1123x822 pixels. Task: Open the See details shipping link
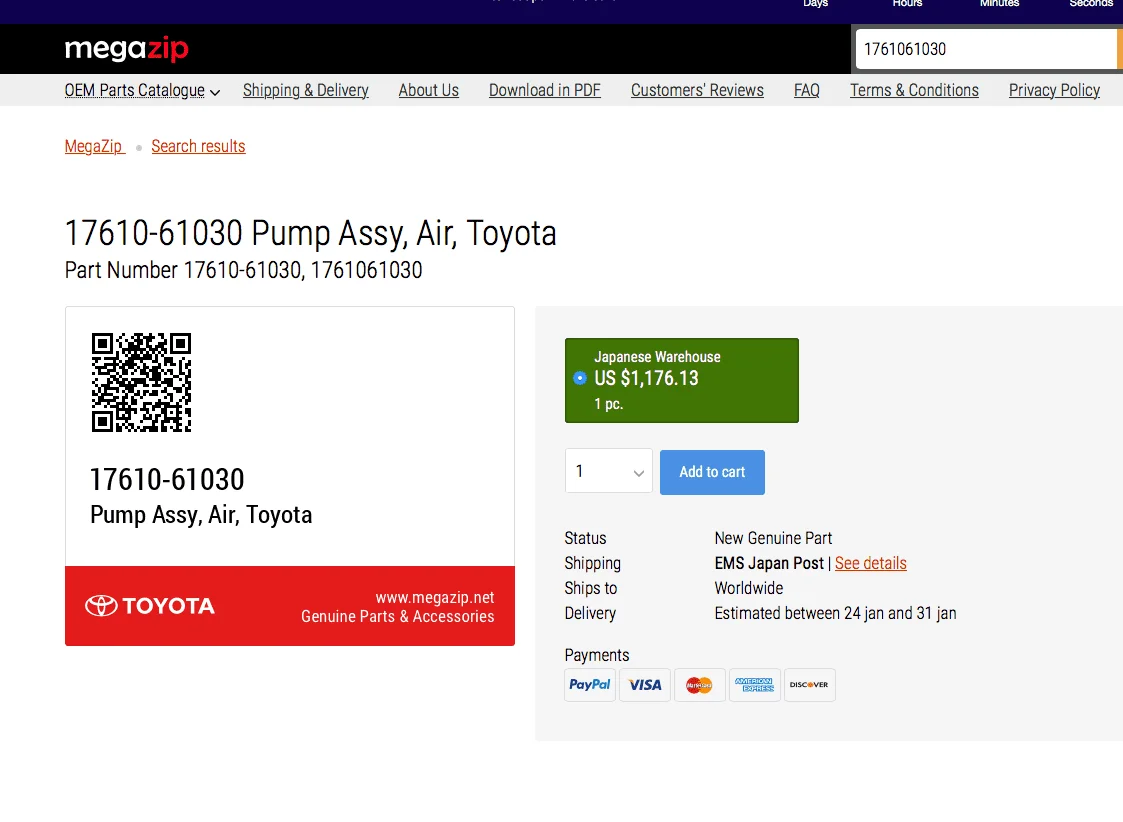(870, 563)
